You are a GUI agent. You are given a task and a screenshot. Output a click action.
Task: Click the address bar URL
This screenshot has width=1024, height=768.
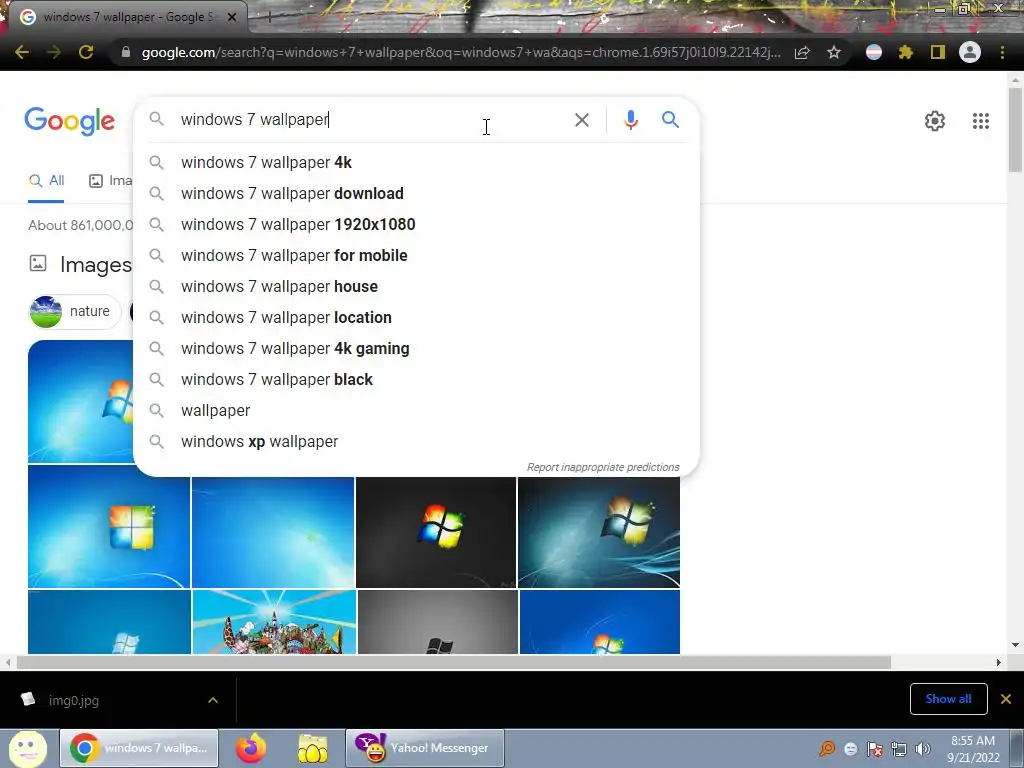click(460, 52)
